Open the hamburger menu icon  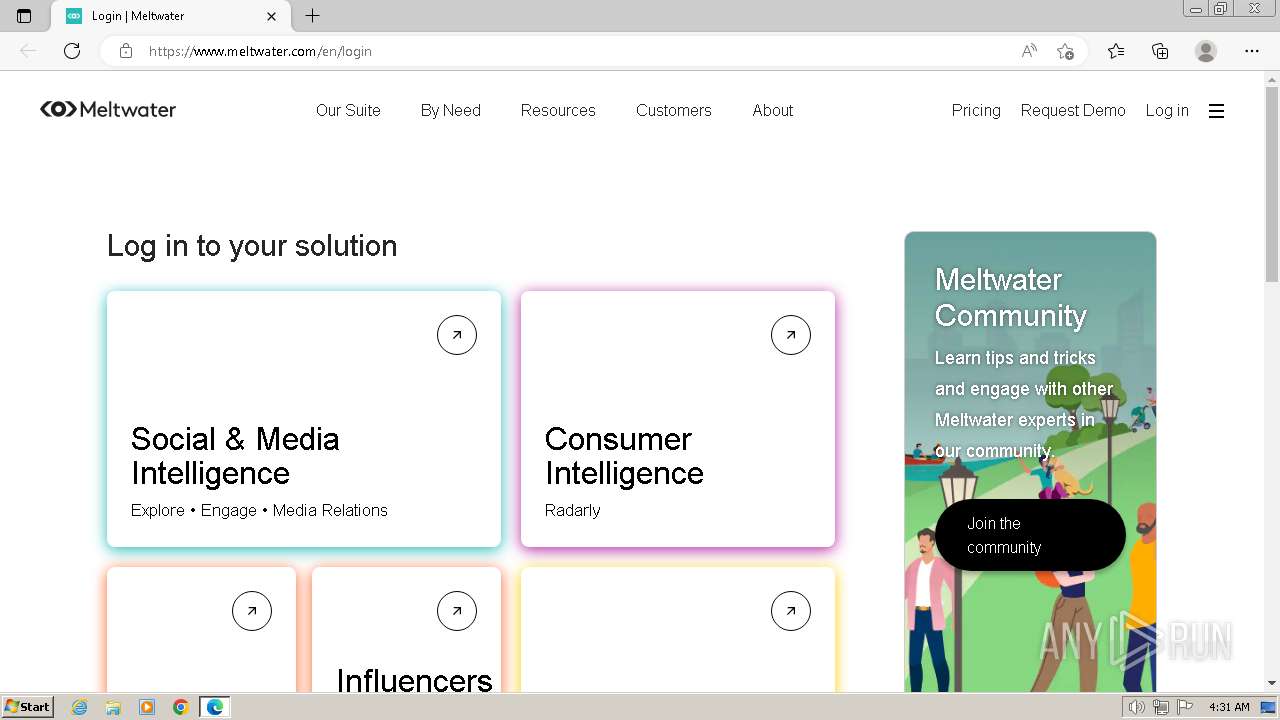[x=1216, y=111]
